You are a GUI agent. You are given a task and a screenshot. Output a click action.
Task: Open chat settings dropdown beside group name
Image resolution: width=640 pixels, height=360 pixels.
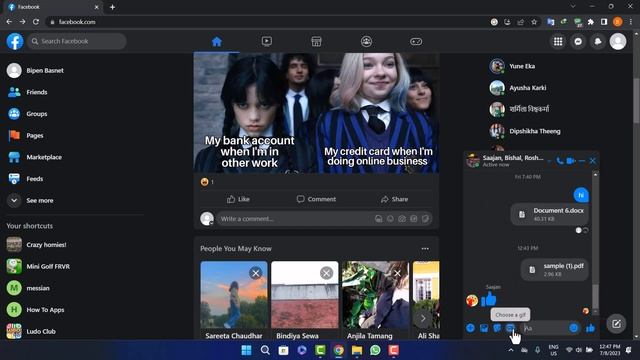(549, 161)
